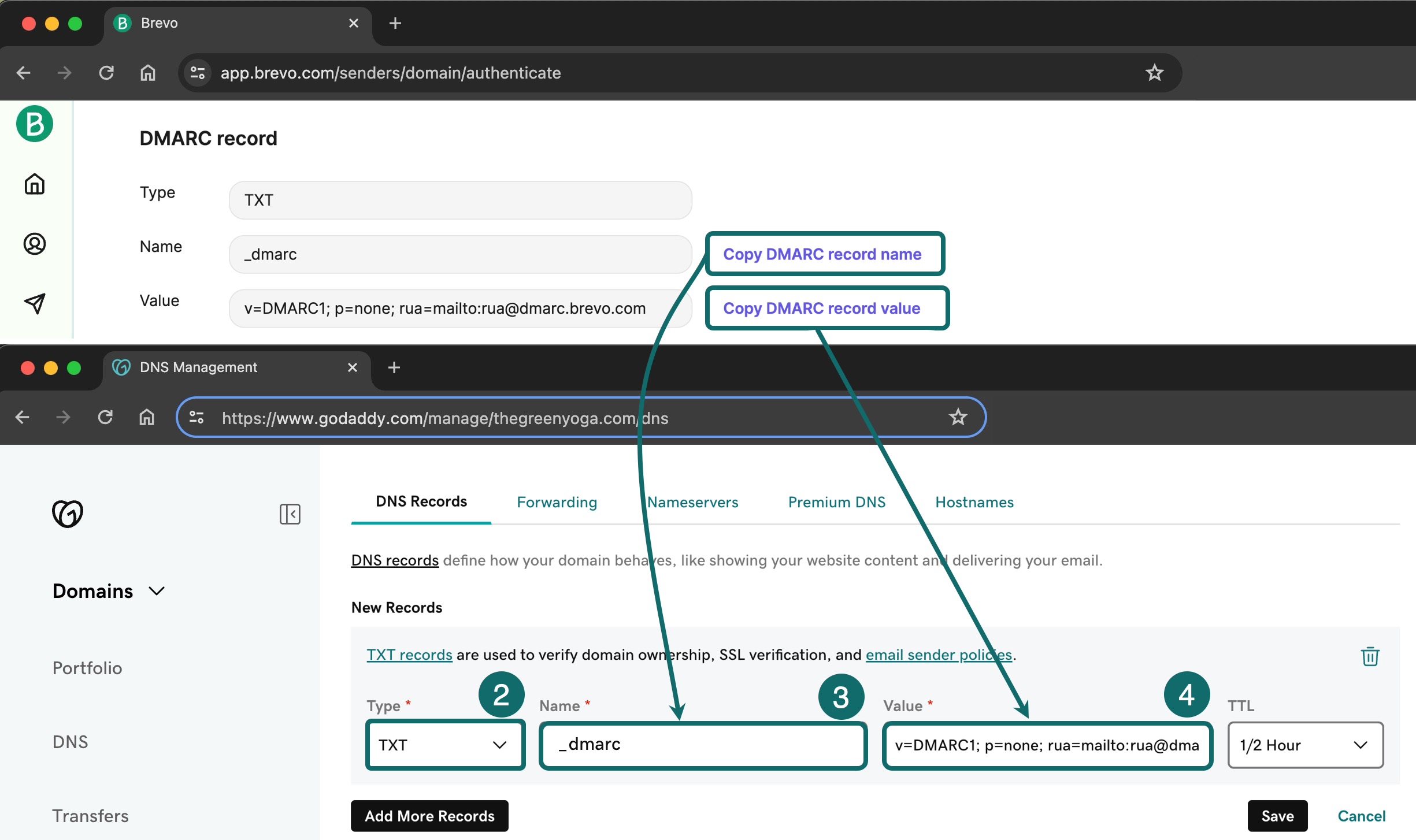Open the DNS records help link

click(395, 560)
